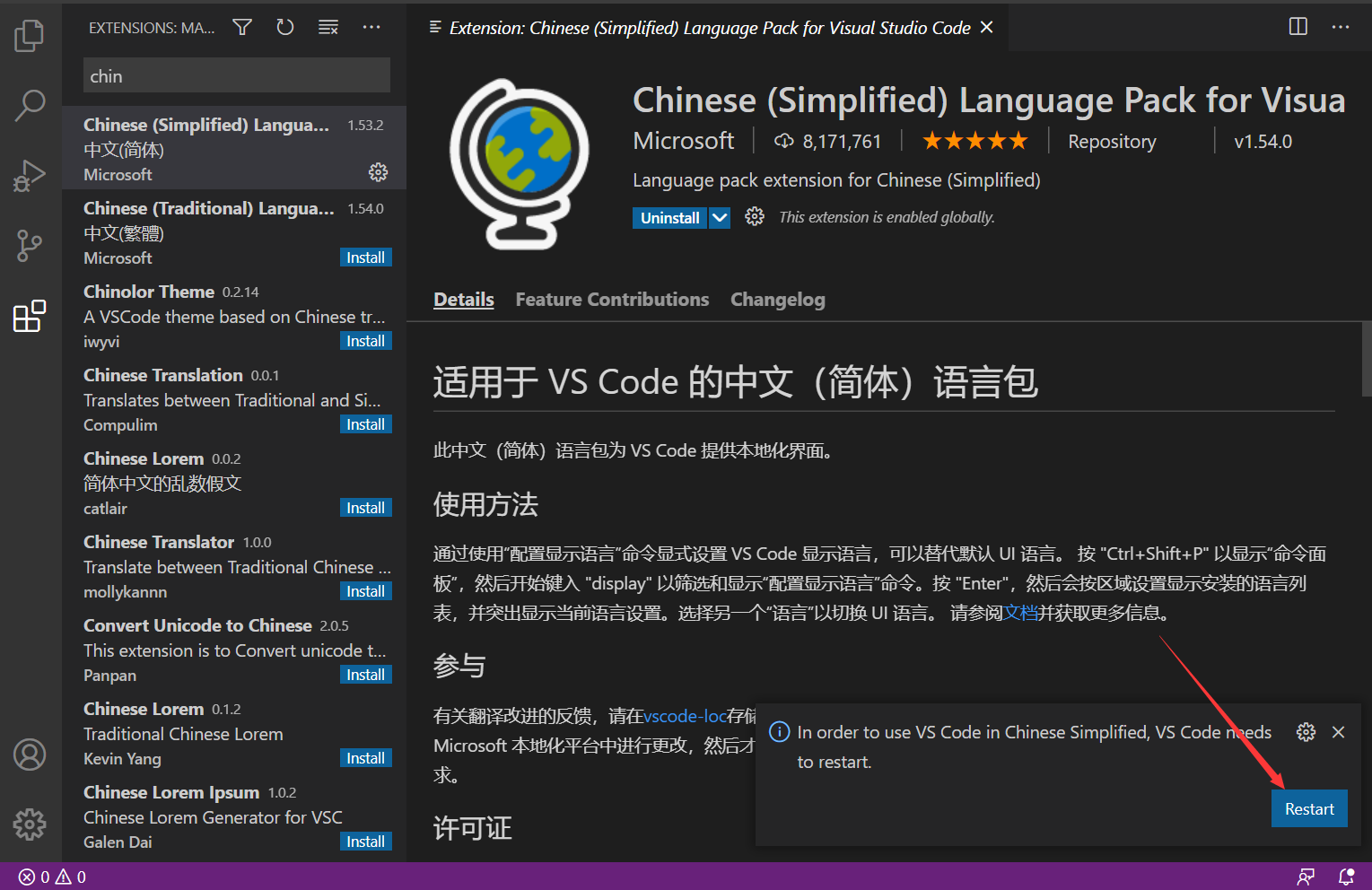This screenshot has width=1372, height=890.
Task: Open Extensions panel more actions menu
Action: tap(371, 28)
